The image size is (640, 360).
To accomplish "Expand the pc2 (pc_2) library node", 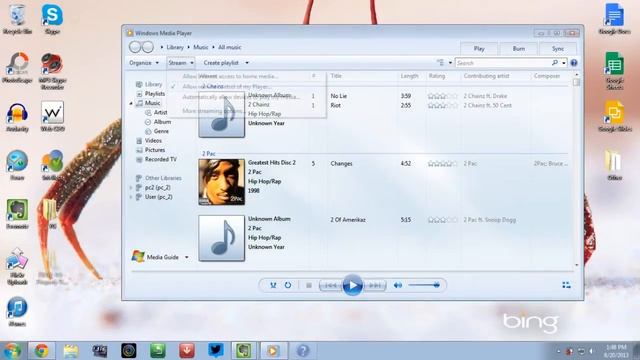I will click(131, 188).
